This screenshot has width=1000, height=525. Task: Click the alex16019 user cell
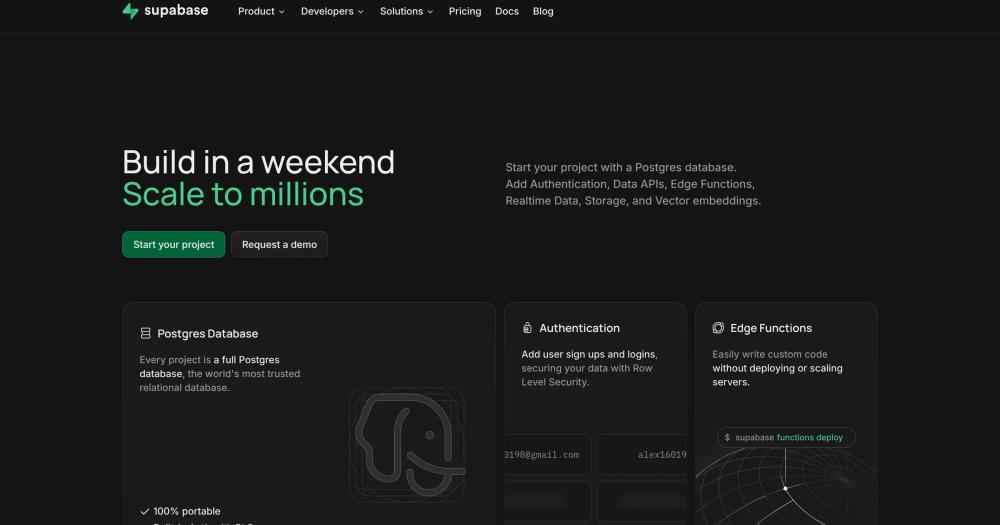pos(642,455)
